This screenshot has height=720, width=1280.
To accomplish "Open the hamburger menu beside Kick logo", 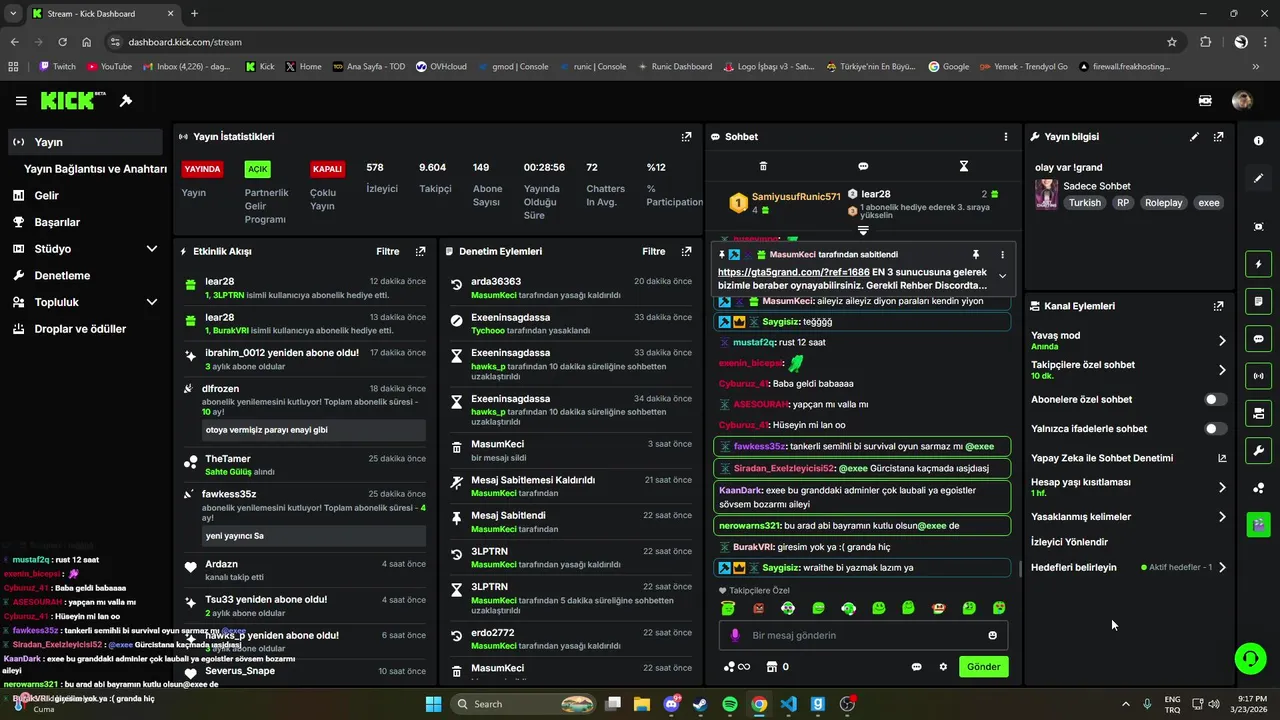I will coord(21,101).
